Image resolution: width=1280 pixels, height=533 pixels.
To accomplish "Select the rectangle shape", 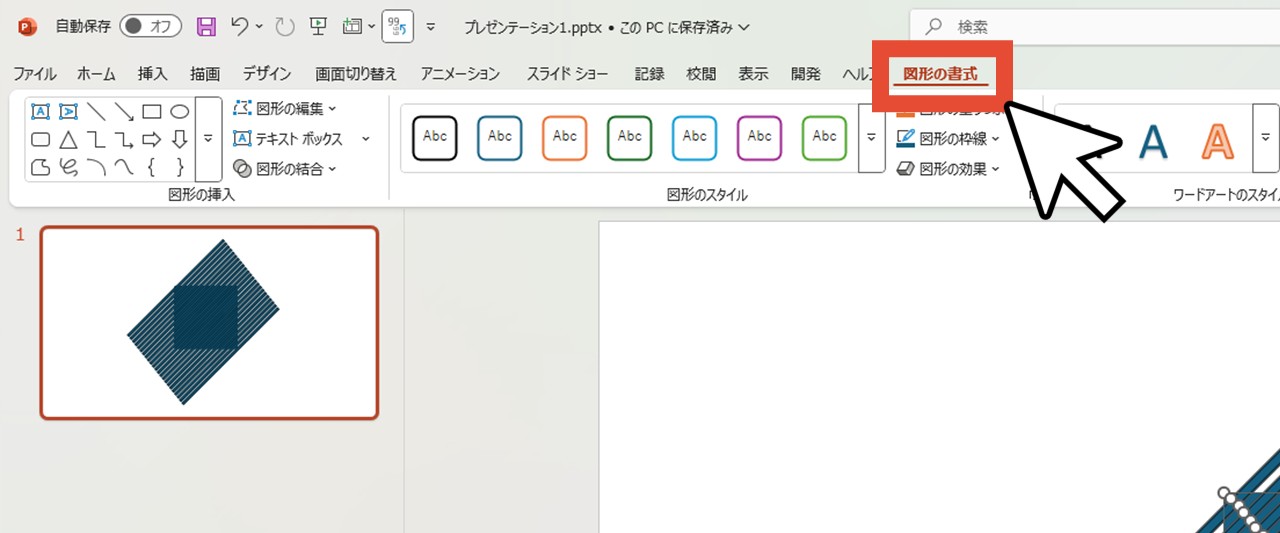I will (152, 111).
